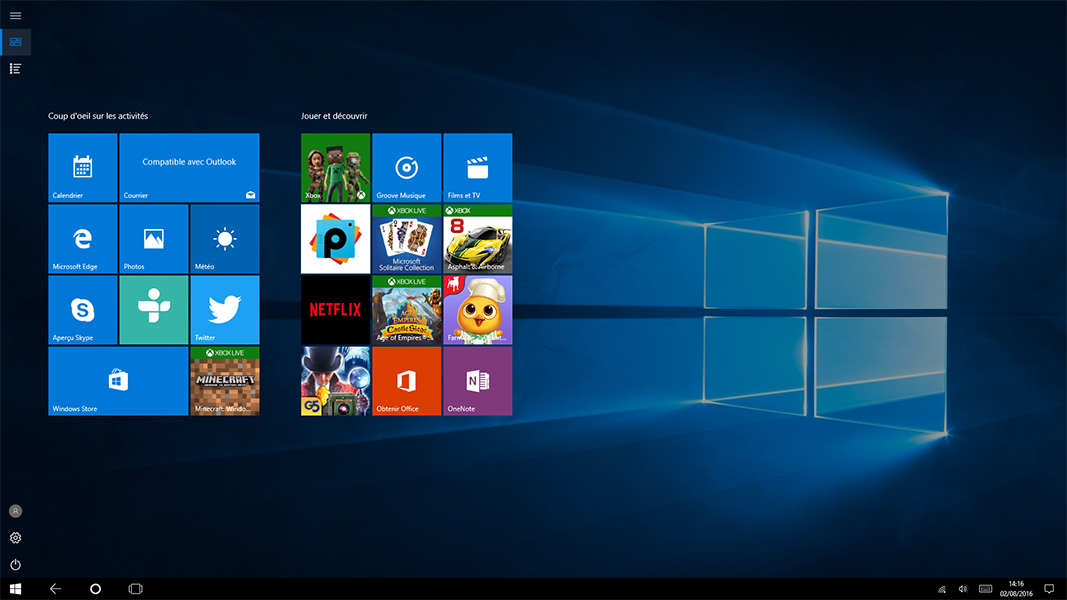Open the OneNote tile

click(x=478, y=381)
